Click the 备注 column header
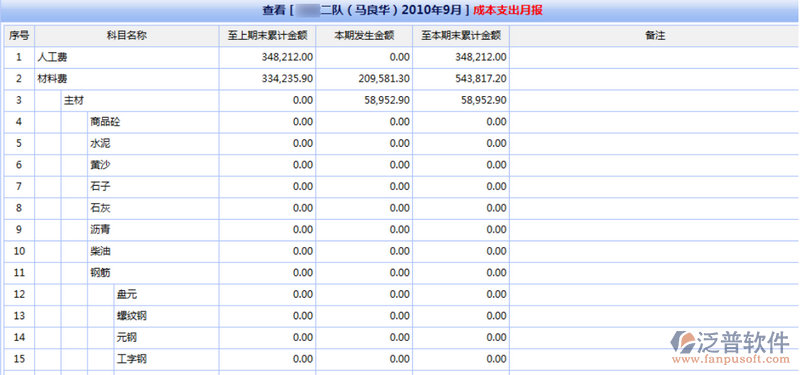Viewport: 800px width, 375px height. pyautogui.click(x=655, y=36)
